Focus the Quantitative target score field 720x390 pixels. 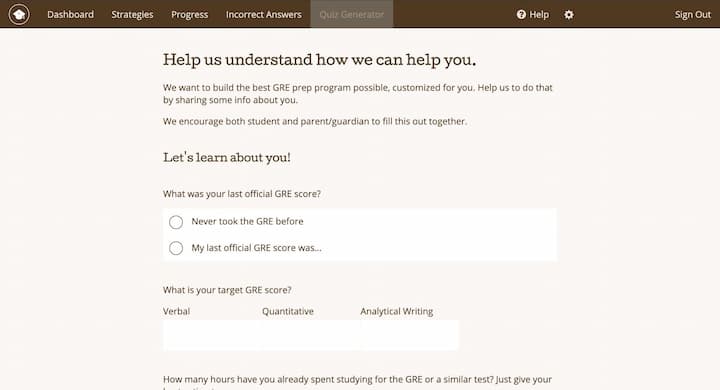[311, 335]
